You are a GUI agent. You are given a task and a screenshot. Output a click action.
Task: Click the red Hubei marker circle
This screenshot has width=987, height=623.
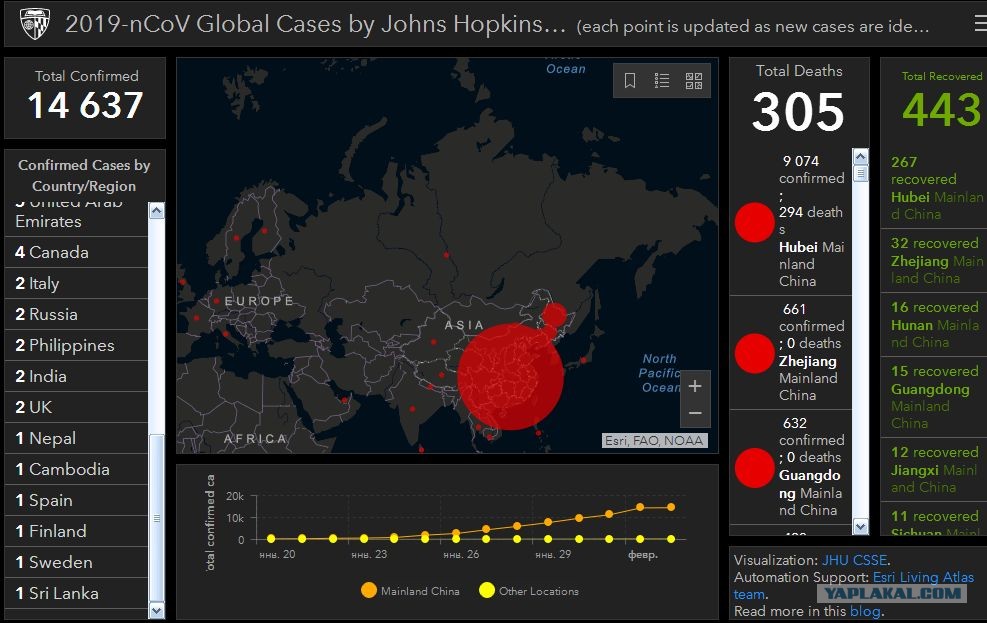pos(754,222)
